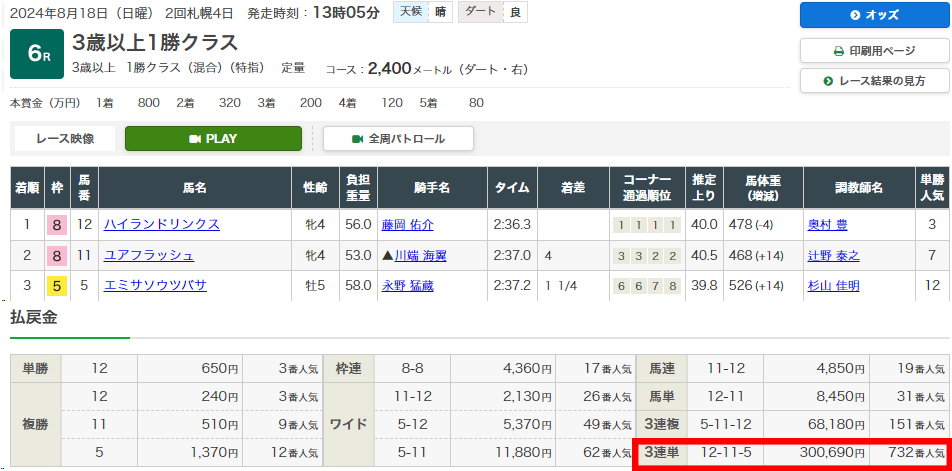Open the 印刷用ページ print page
Viewport: 952px width, 471px height.
[x=874, y=51]
